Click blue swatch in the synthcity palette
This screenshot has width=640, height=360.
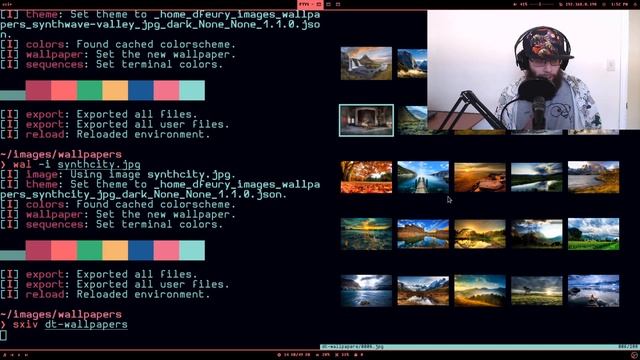coord(141,250)
